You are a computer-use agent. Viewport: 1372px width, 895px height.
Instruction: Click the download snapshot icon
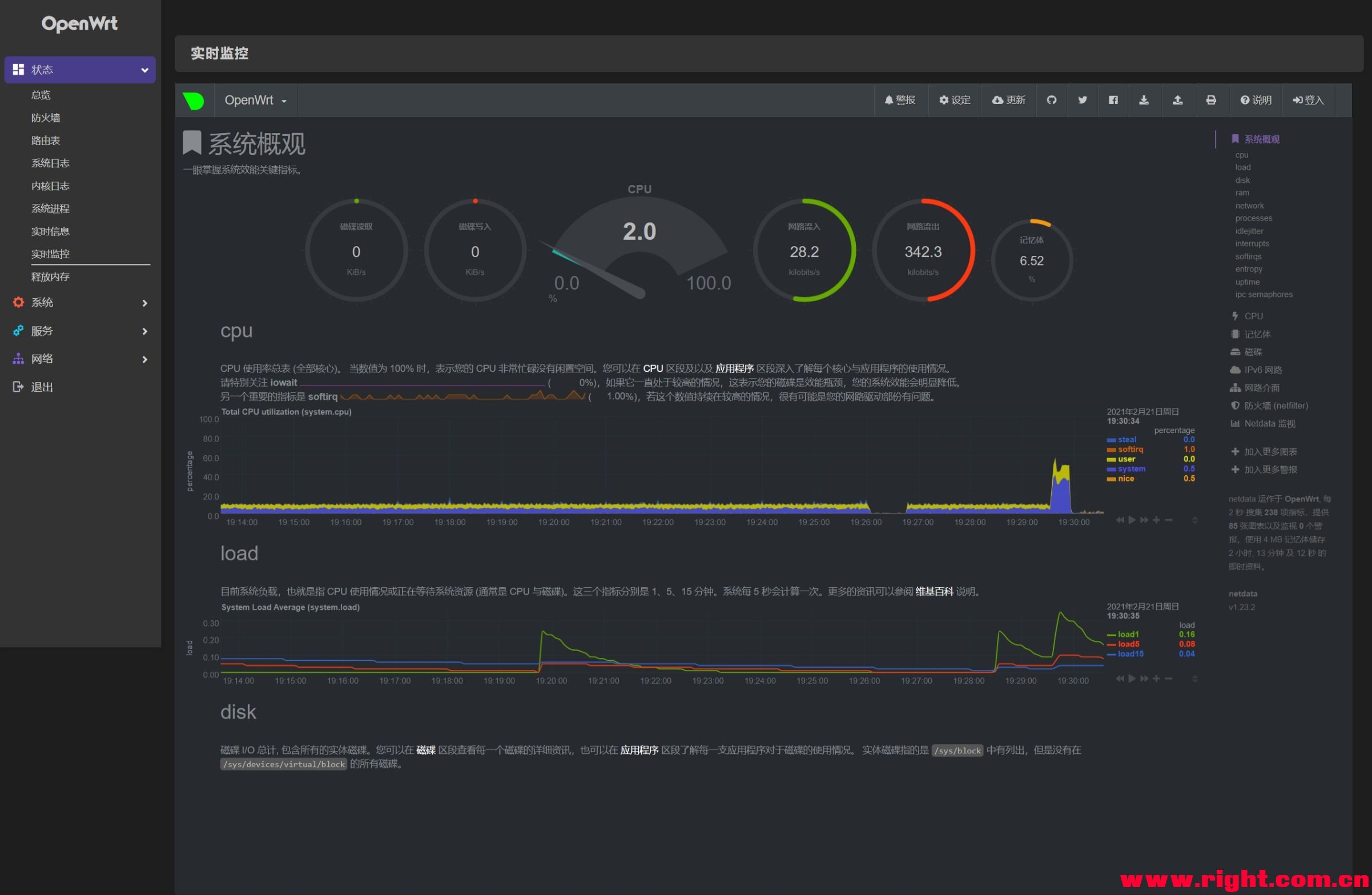click(1144, 101)
